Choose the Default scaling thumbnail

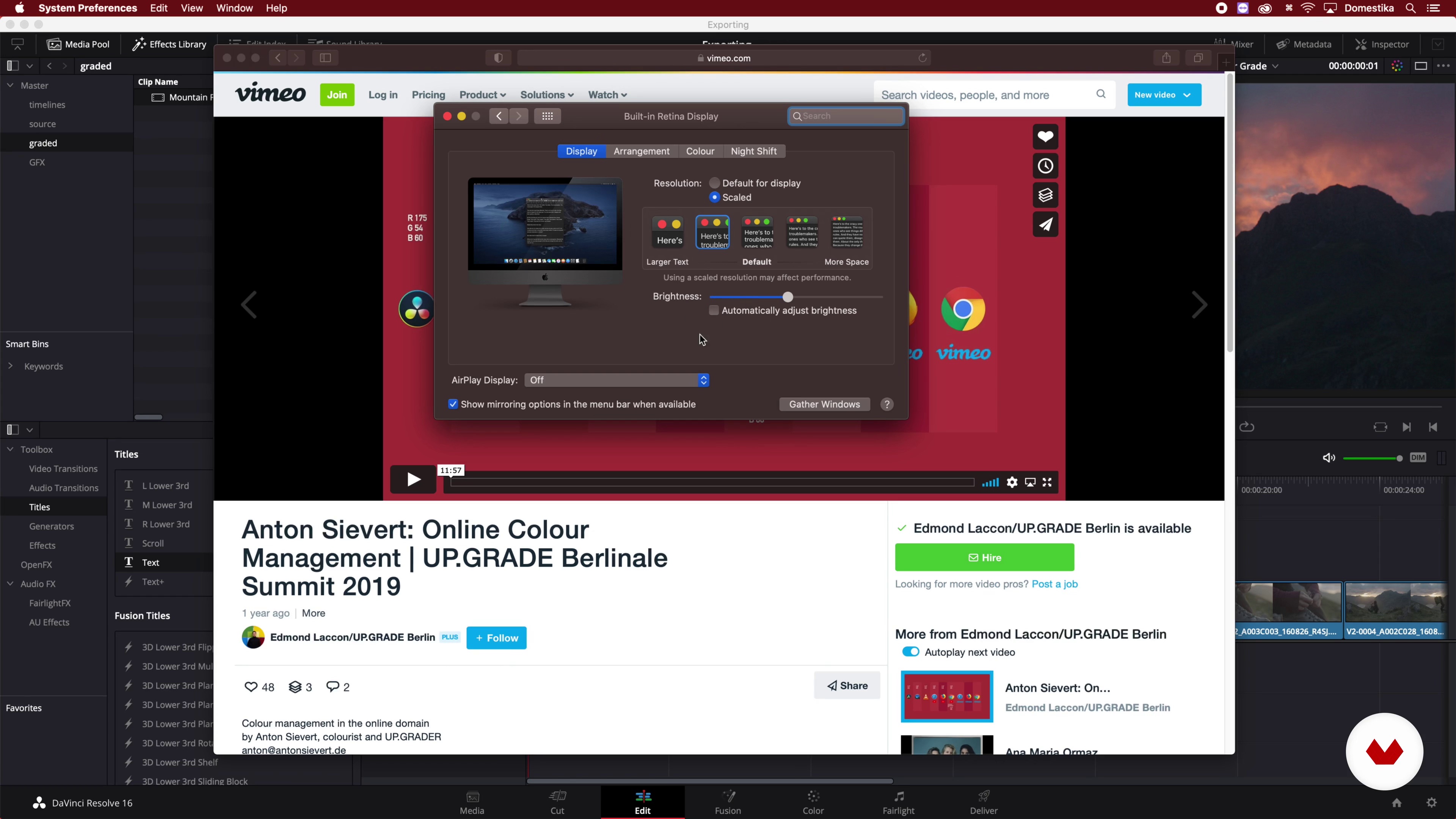[x=758, y=232]
